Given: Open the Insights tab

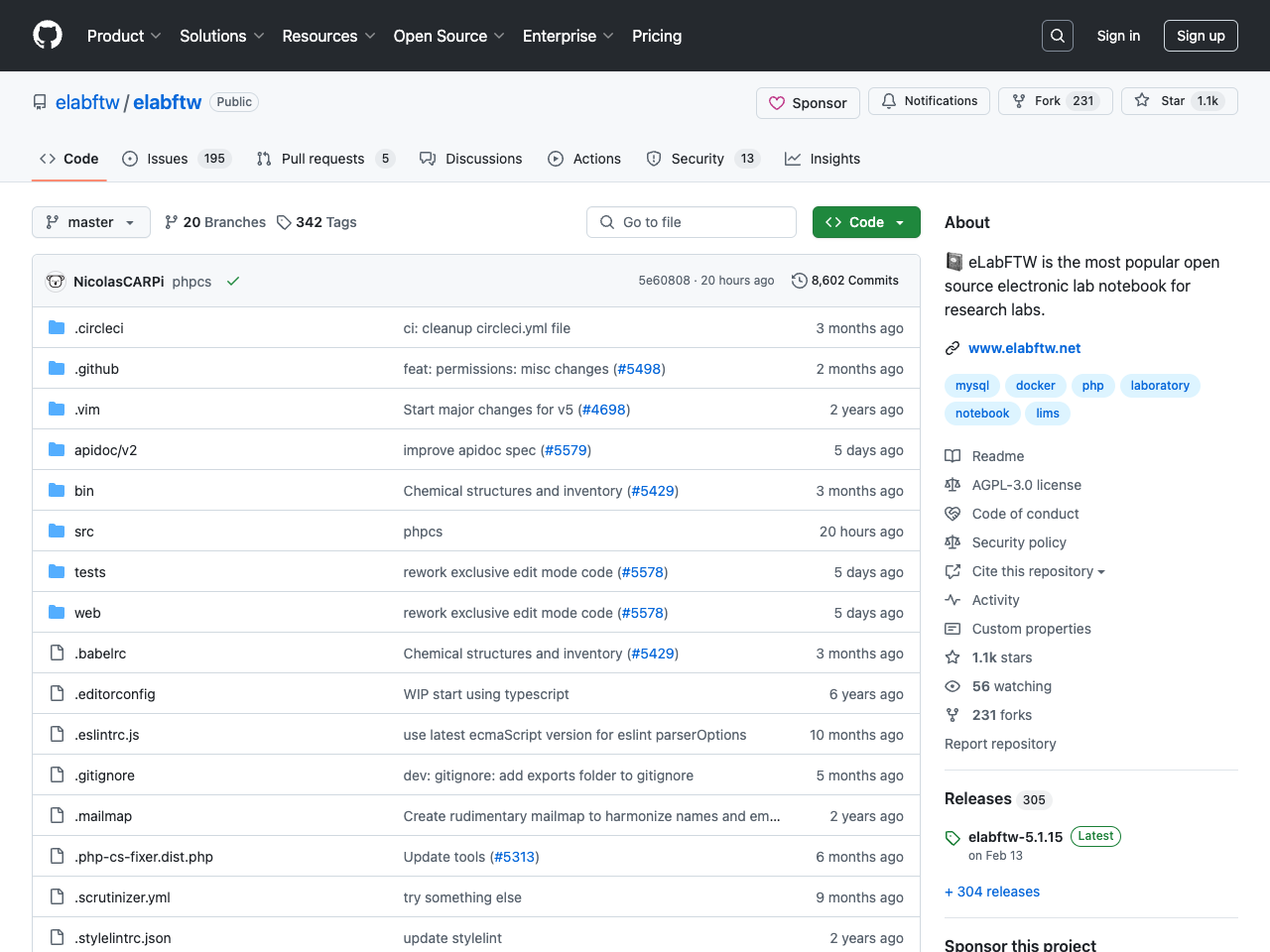Looking at the screenshot, I should tap(823, 159).
